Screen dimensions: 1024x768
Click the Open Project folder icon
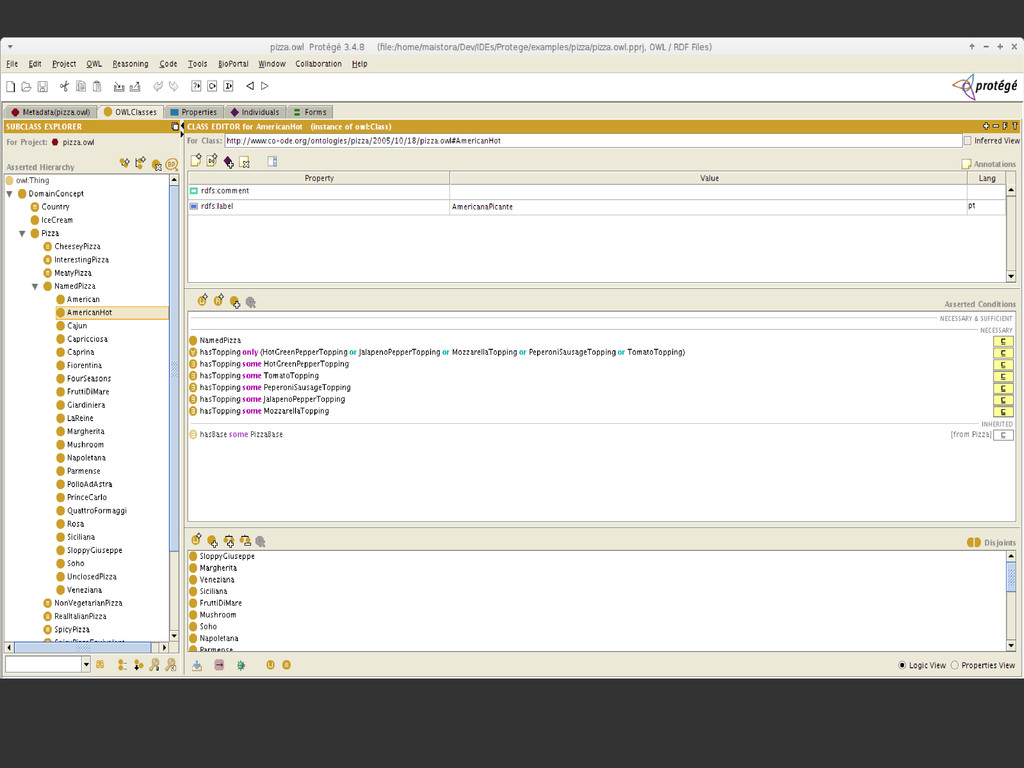[26, 86]
